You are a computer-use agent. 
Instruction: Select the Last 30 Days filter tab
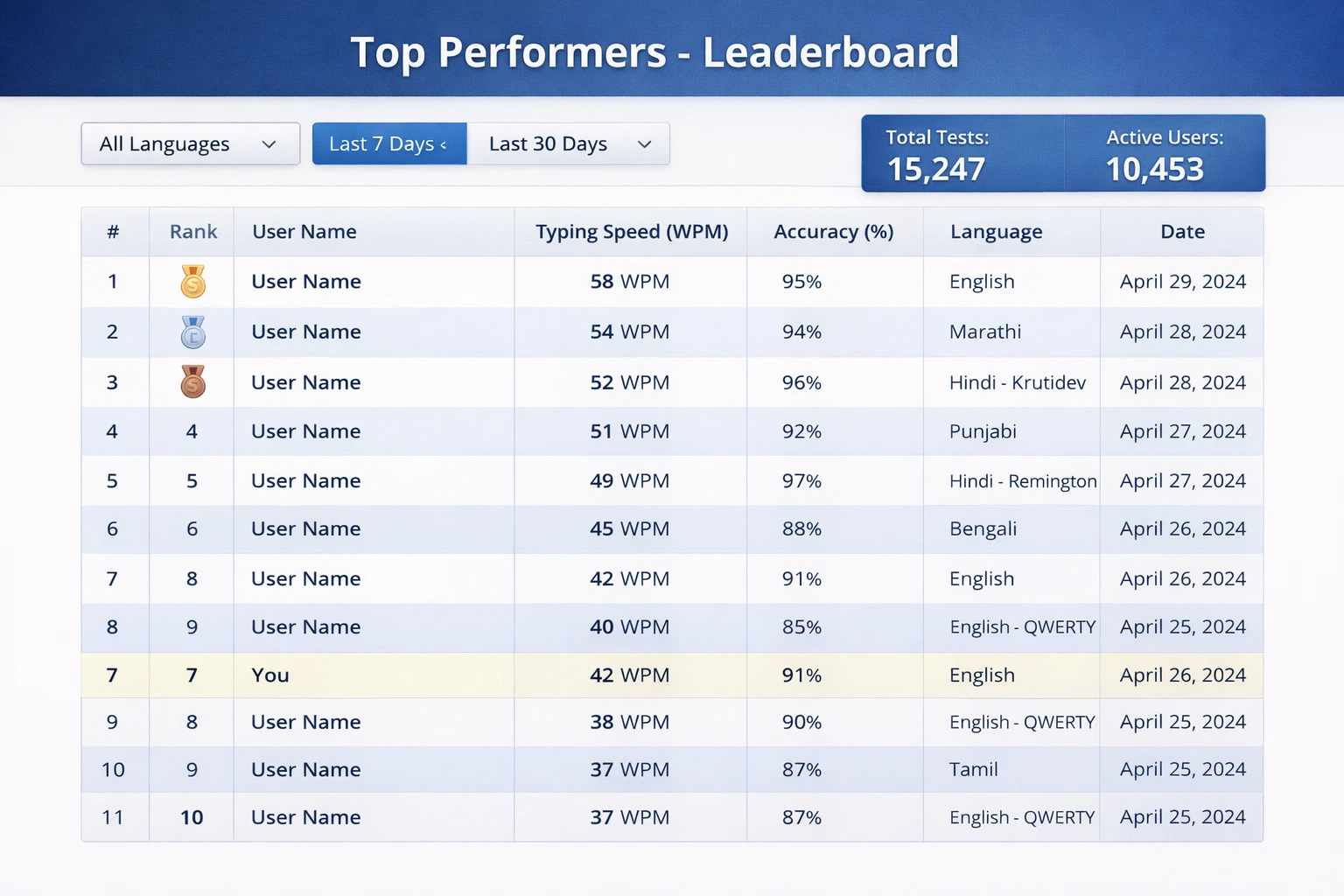point(548,143)
